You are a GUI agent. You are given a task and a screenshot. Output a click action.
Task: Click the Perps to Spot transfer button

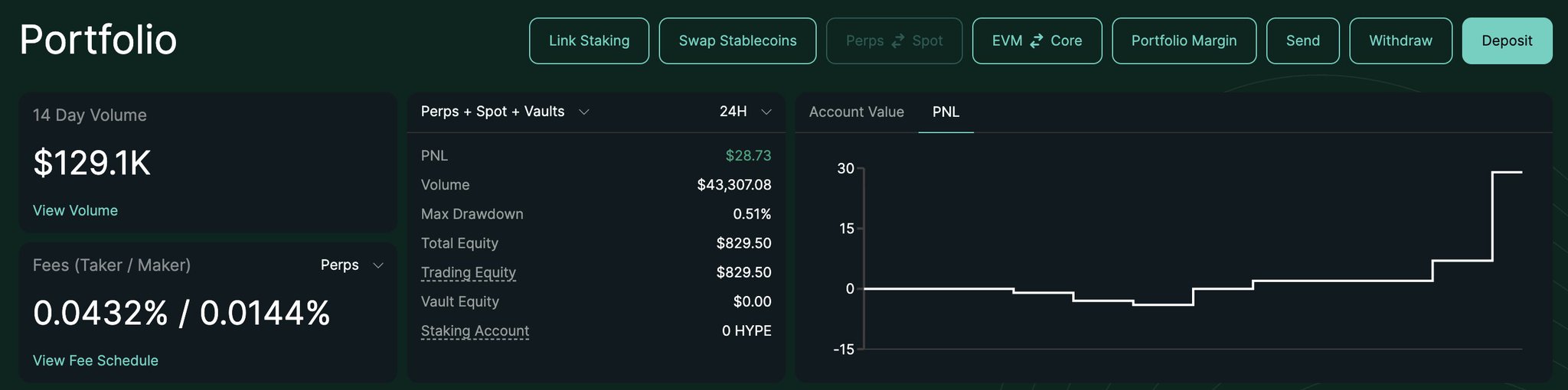click(x=893, y=41)
